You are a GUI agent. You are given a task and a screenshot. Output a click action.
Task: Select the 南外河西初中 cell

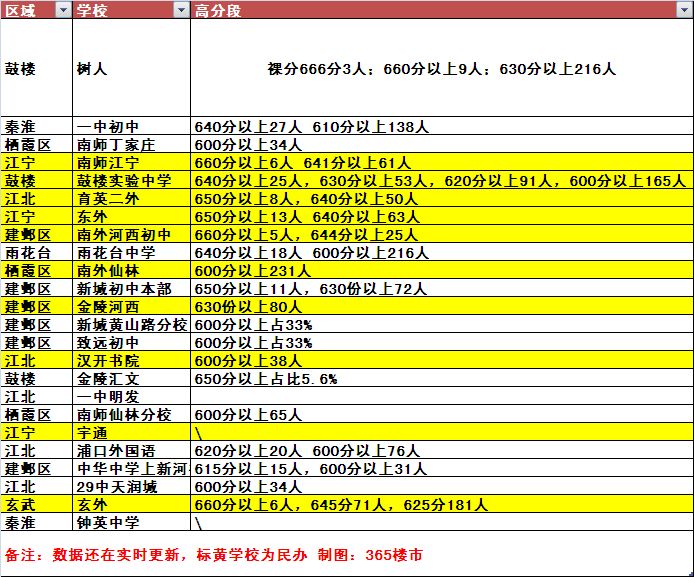coord(131,235)
